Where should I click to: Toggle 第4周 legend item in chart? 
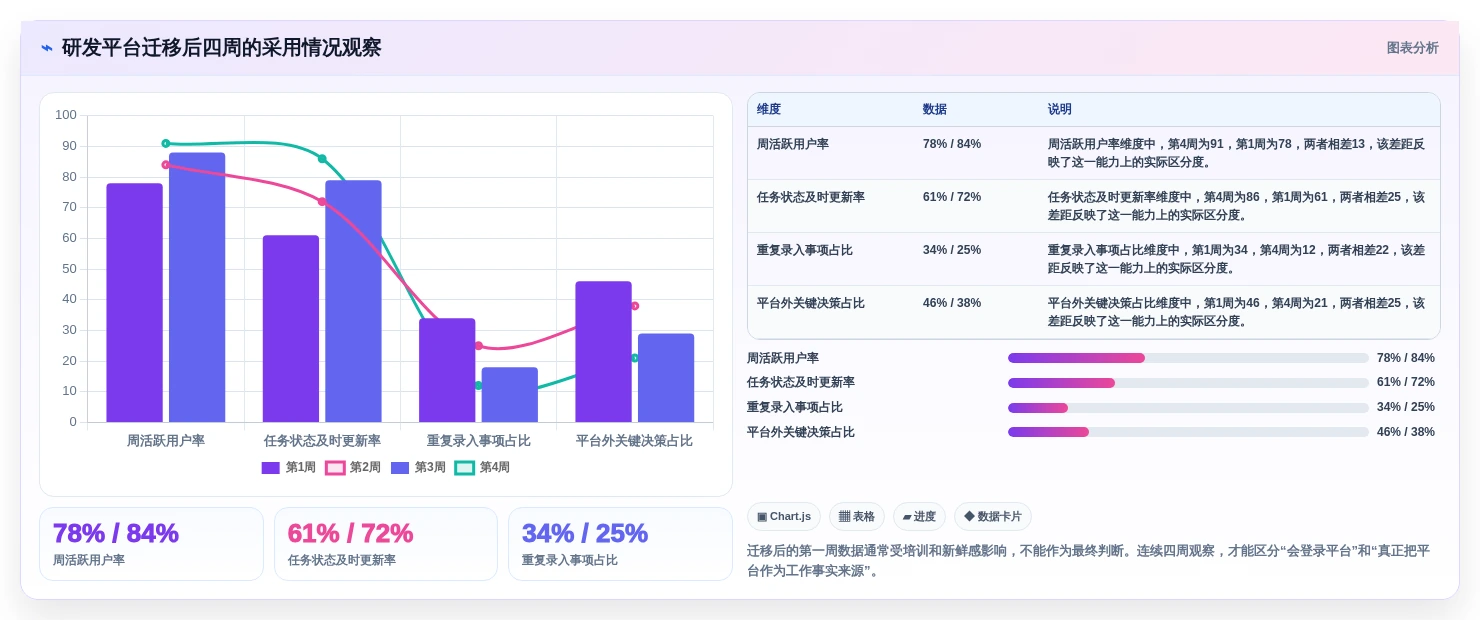click(482, 467)
